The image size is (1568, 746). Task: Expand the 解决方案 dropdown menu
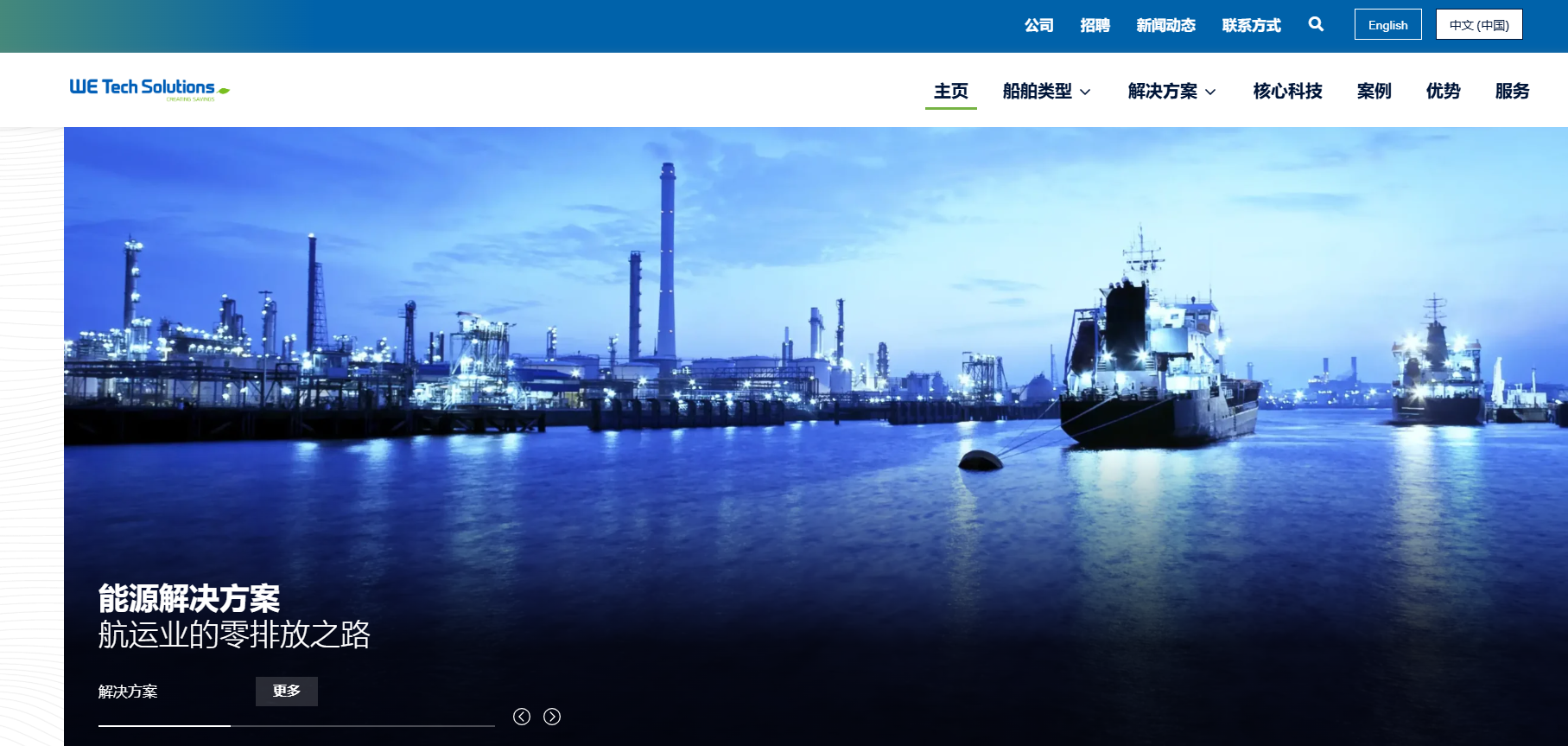(1171, 92)
